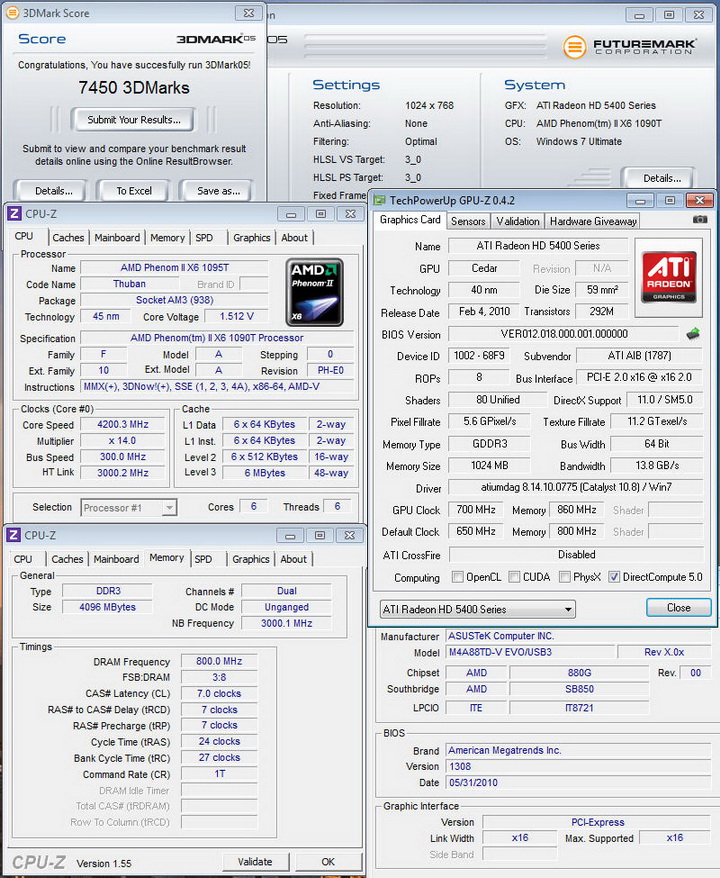
Task: Click the Validate button in CPU-Z
Action: (255, 862)
